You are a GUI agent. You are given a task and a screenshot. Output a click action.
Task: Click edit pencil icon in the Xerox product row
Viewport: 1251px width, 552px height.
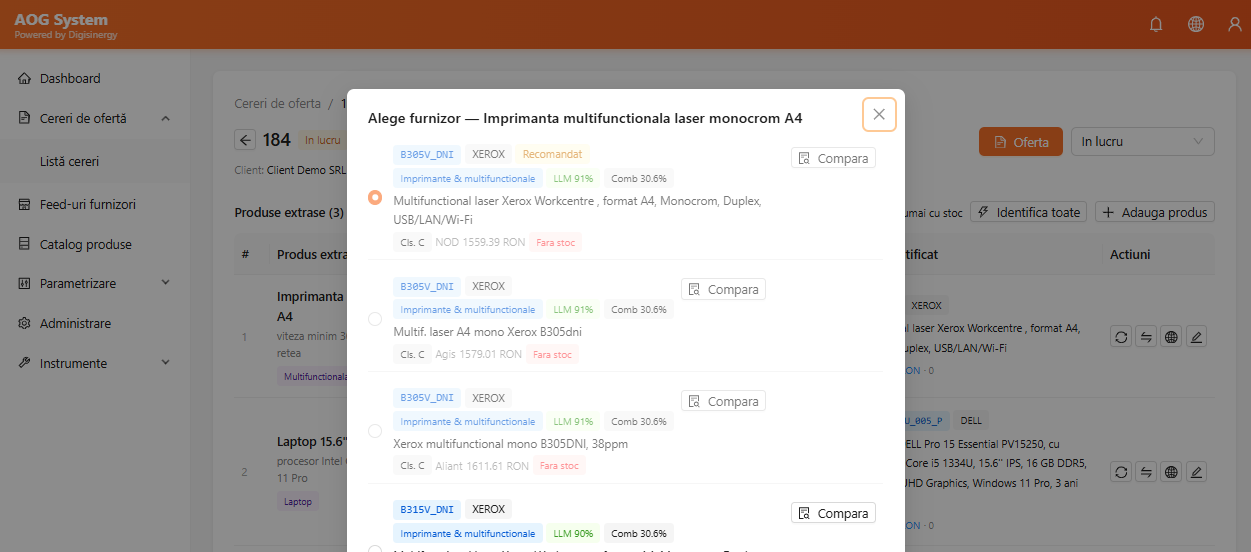coord(1196,337)
